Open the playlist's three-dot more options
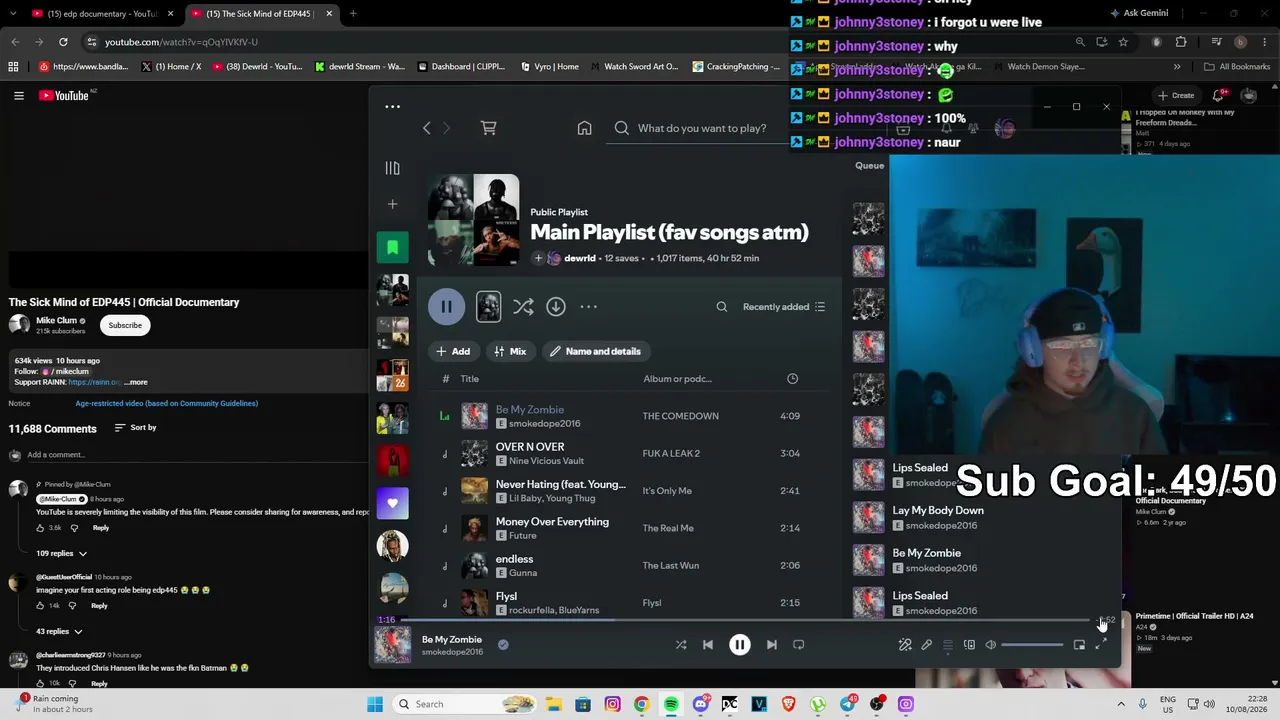Screen dimensions: 1280x720 coord(589,307)
